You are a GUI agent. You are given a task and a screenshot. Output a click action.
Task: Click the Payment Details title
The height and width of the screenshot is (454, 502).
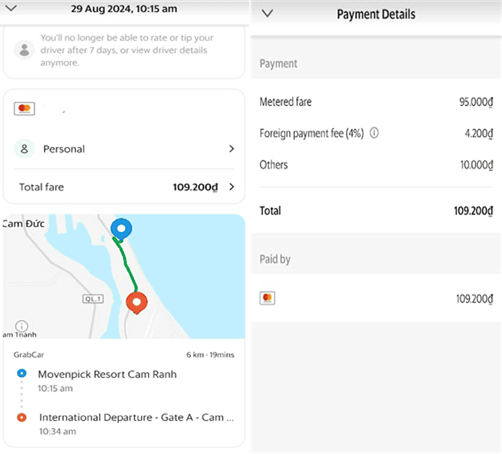coord(376,14)
